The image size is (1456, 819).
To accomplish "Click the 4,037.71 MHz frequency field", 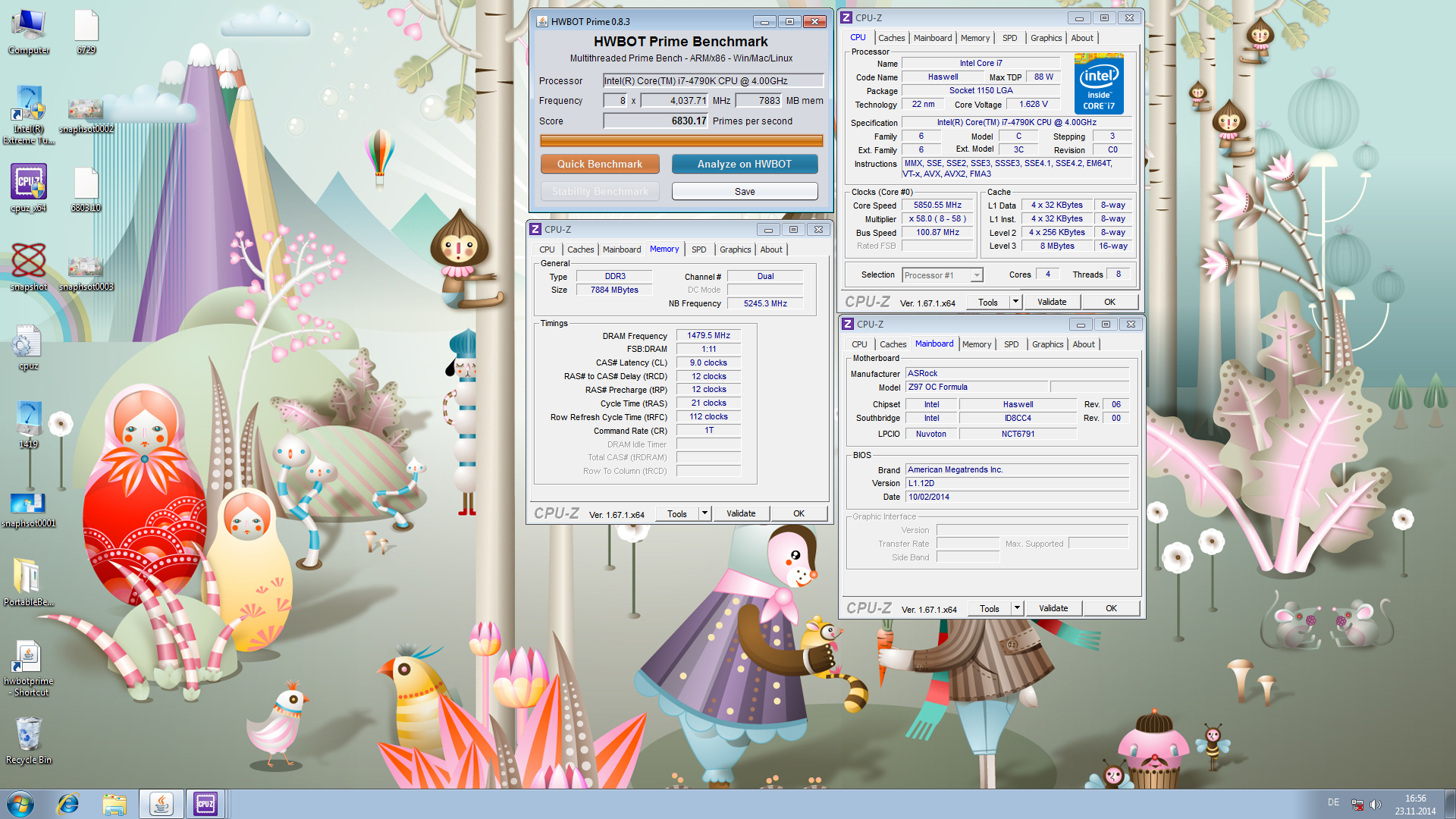I will click(675, 100).
